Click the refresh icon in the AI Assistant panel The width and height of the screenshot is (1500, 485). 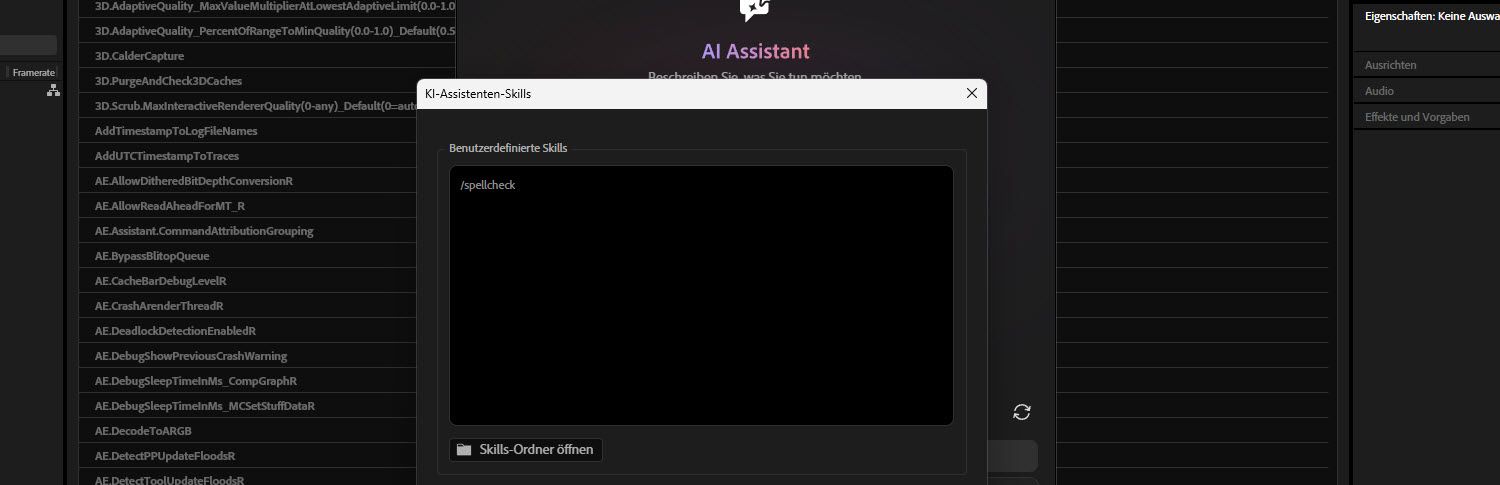pos(1021,412)
